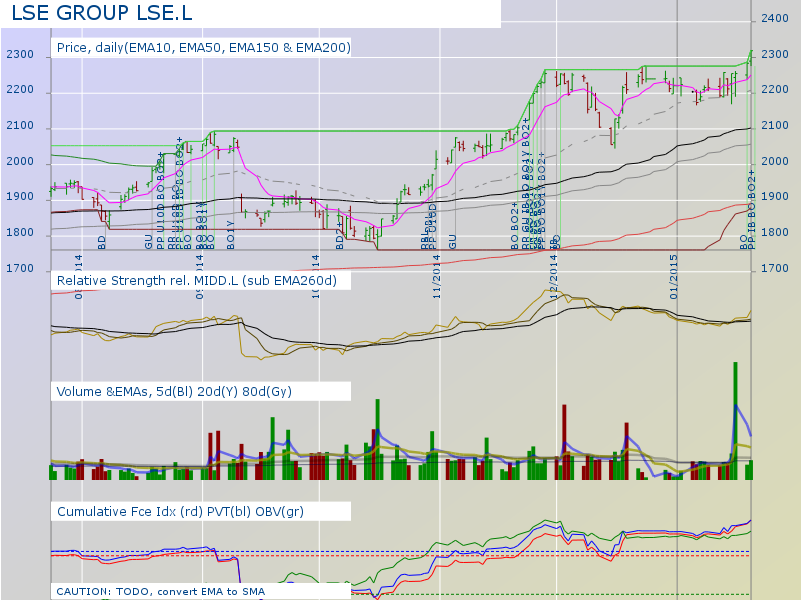
Task: Click the 1700 label on the left axis
Action: pos(20,268)
